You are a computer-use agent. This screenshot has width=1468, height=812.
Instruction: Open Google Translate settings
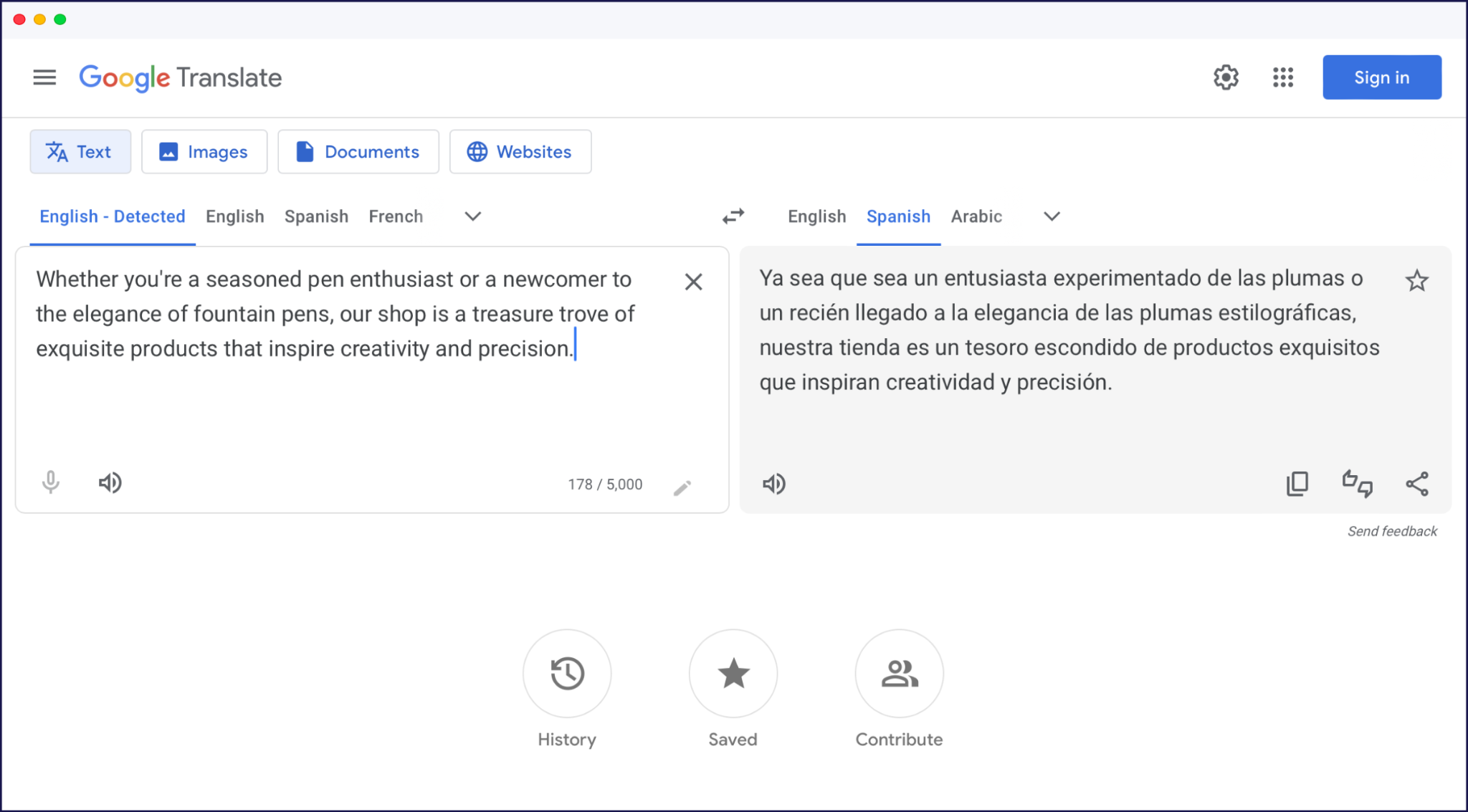click(x=1226, y=77)
